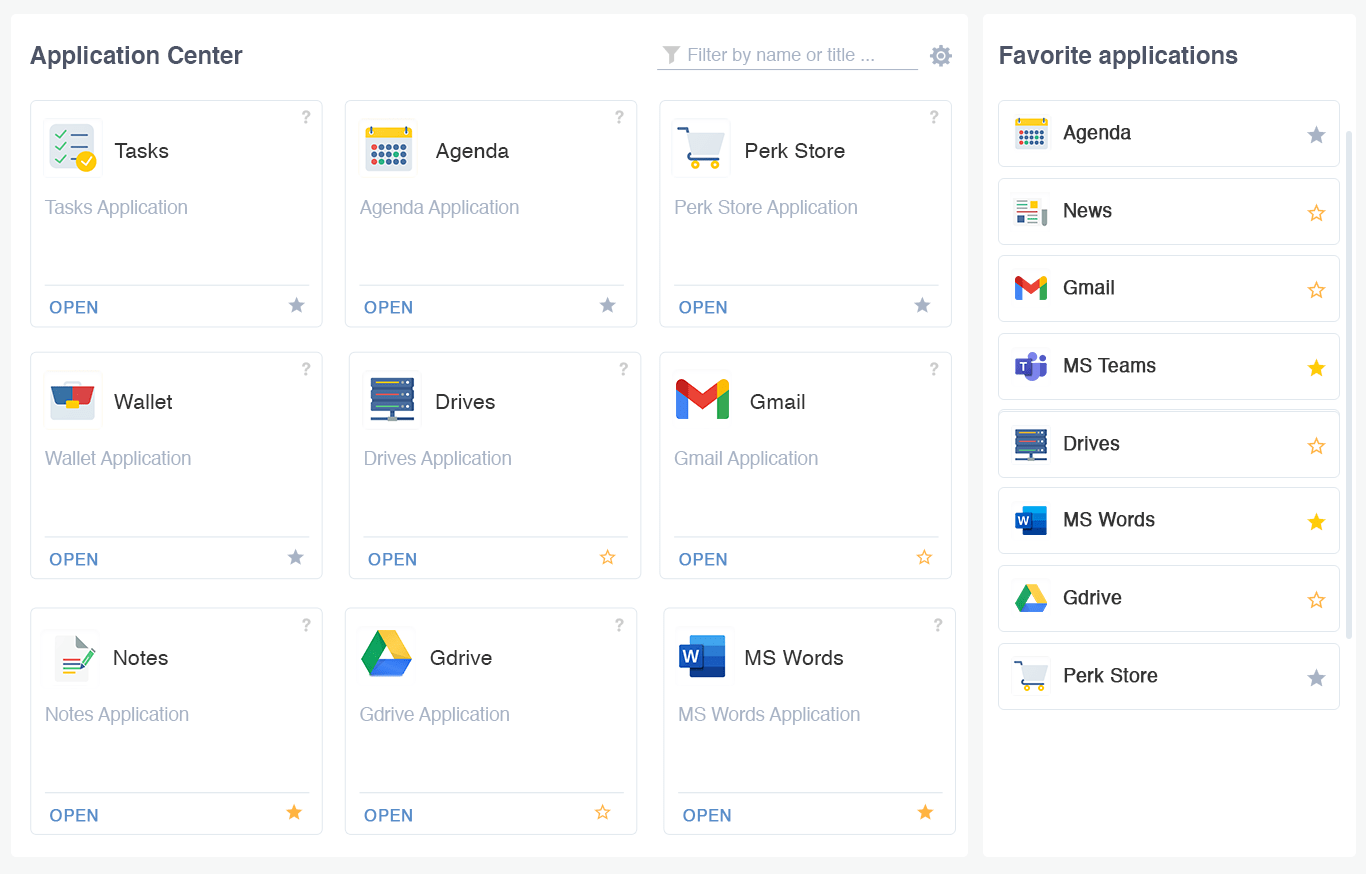This screenshot has width=1366, height=874.
Task: Open the Tasks application
Action: [74, 307]
